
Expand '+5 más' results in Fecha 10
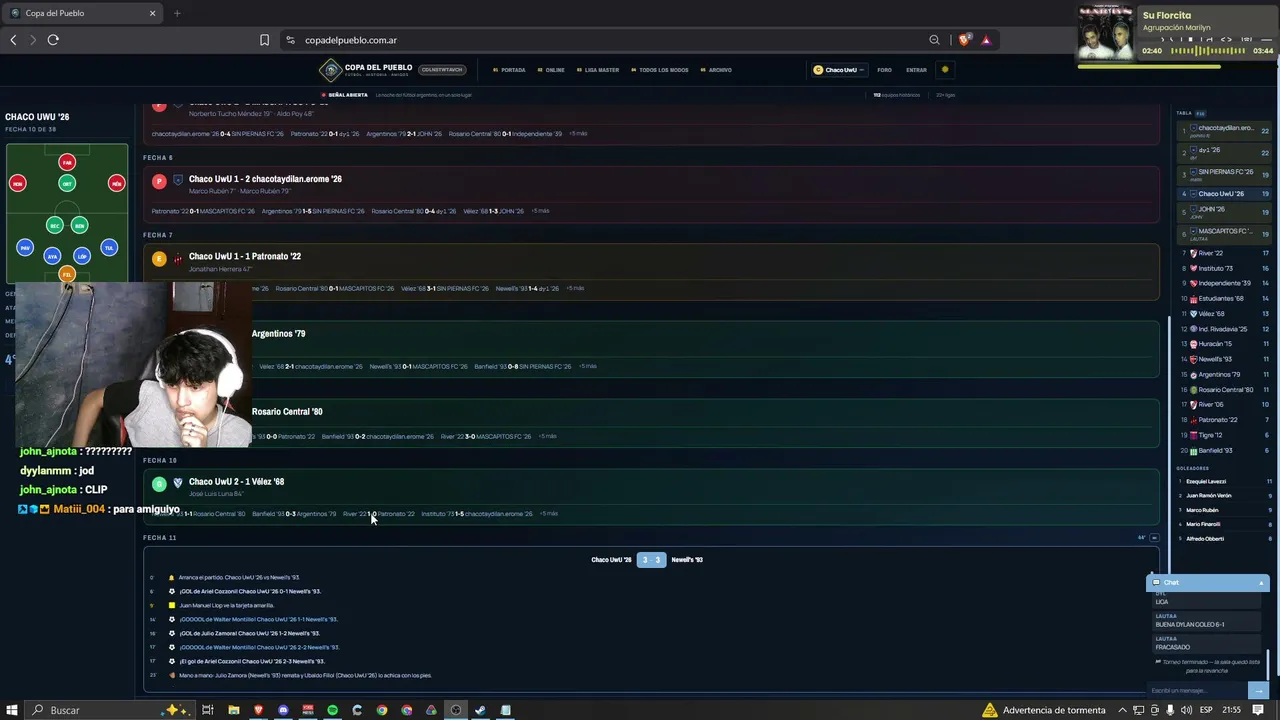point(548,513)
